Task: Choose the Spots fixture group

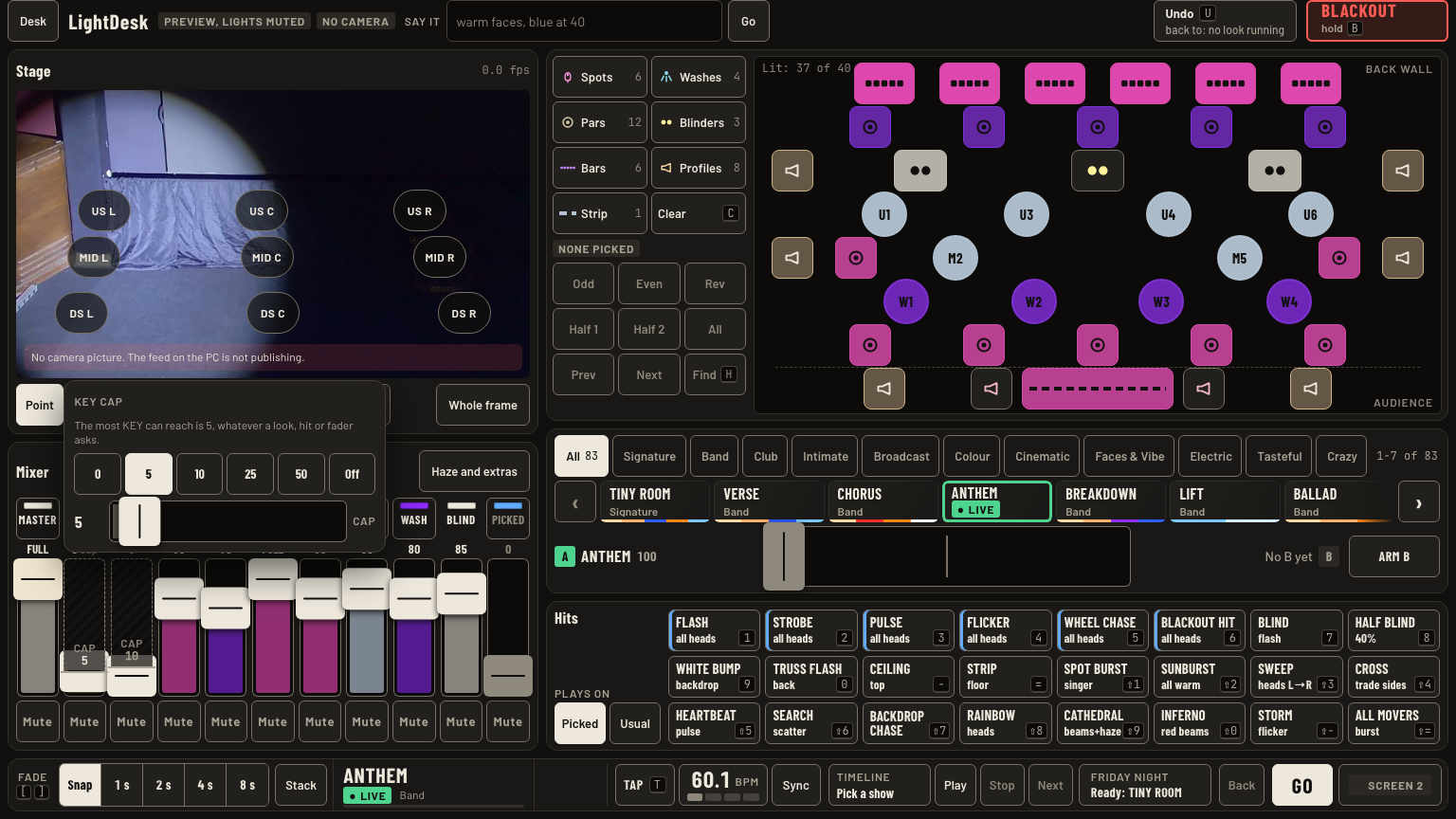Action: pos(600,77)
